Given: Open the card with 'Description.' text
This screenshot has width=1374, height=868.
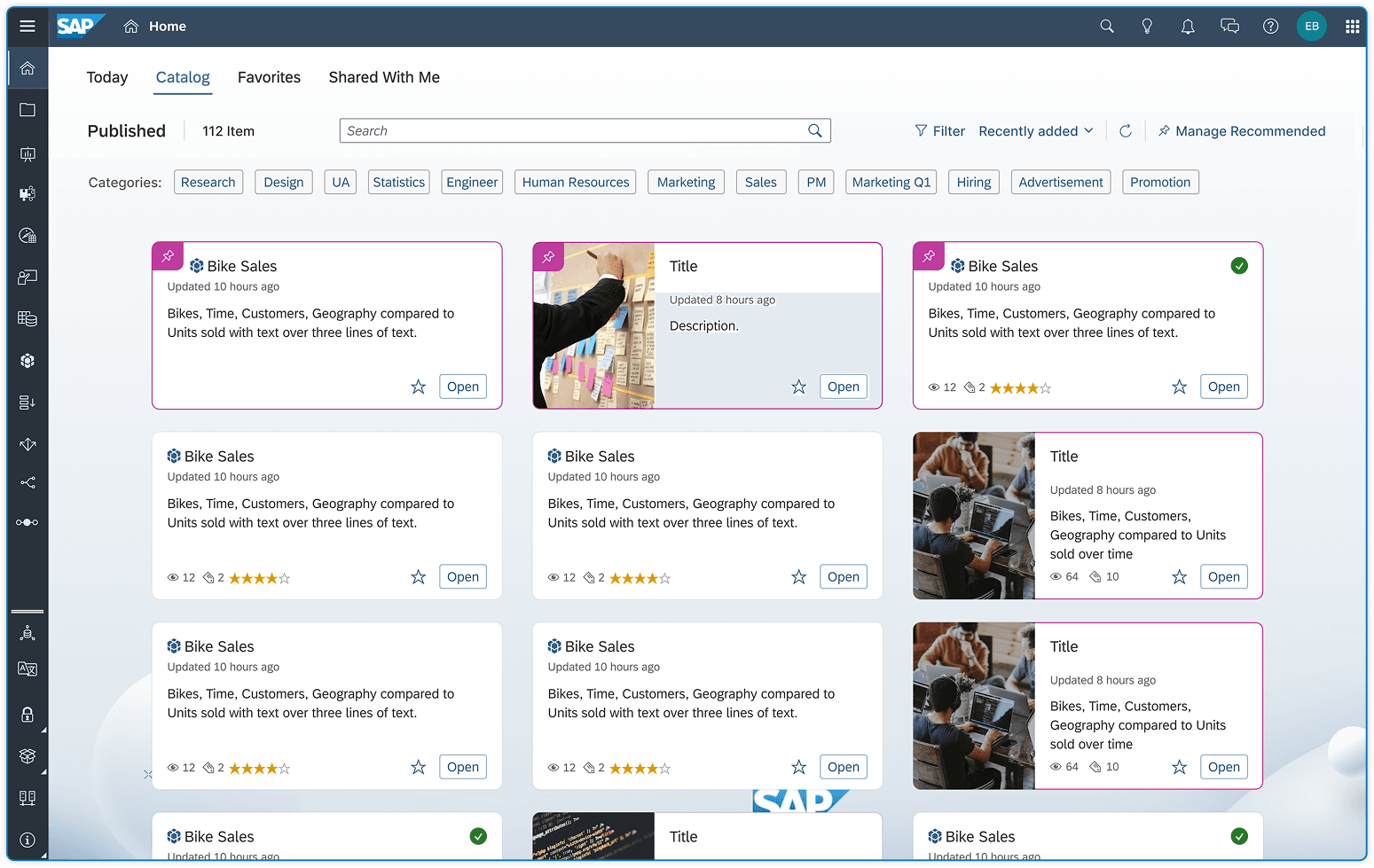Looking at the screenshot, I should click(844, 387).
